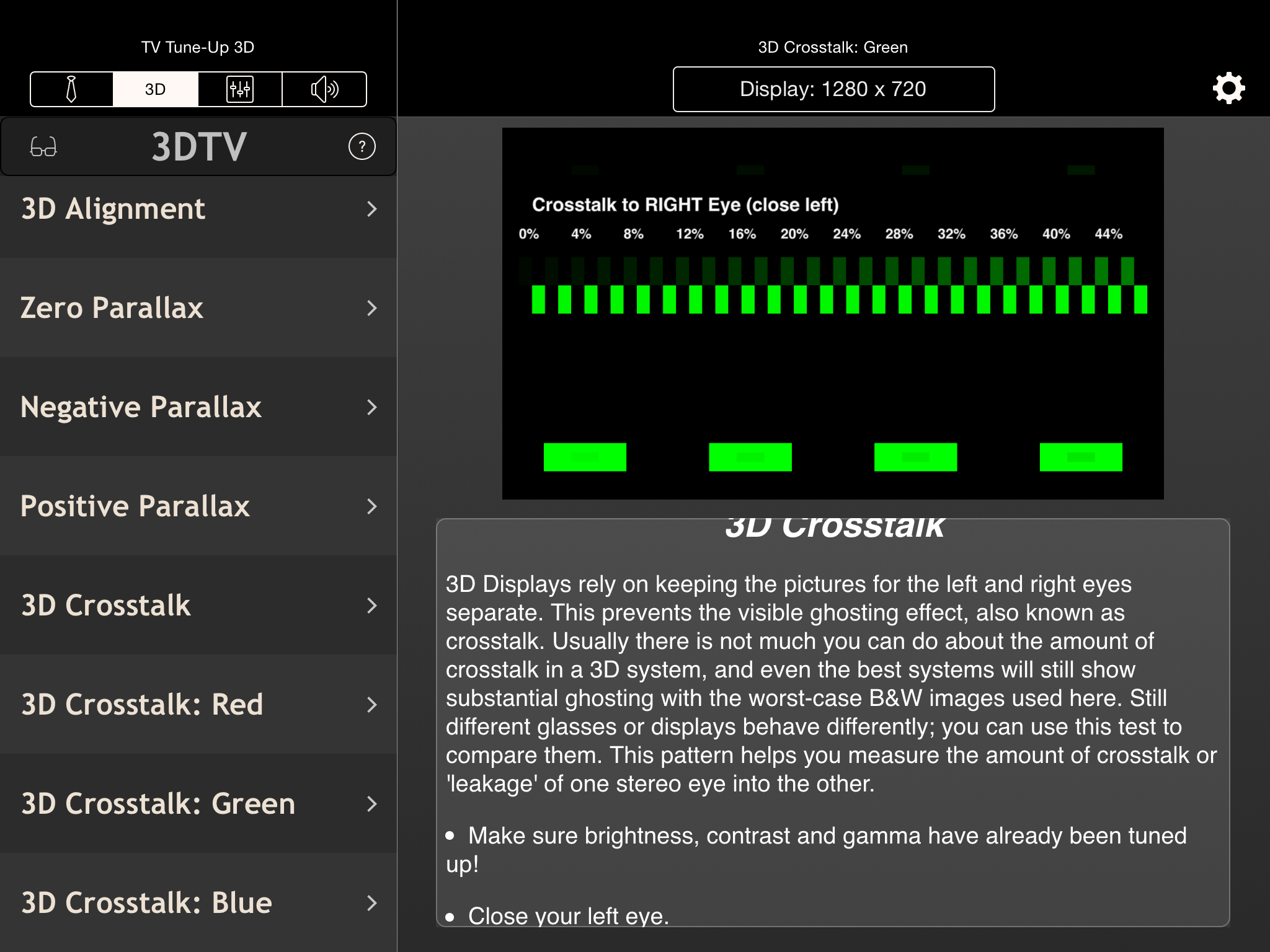
Task: Click the last bright green rectangle in pattern
Action: point(1081,457)
